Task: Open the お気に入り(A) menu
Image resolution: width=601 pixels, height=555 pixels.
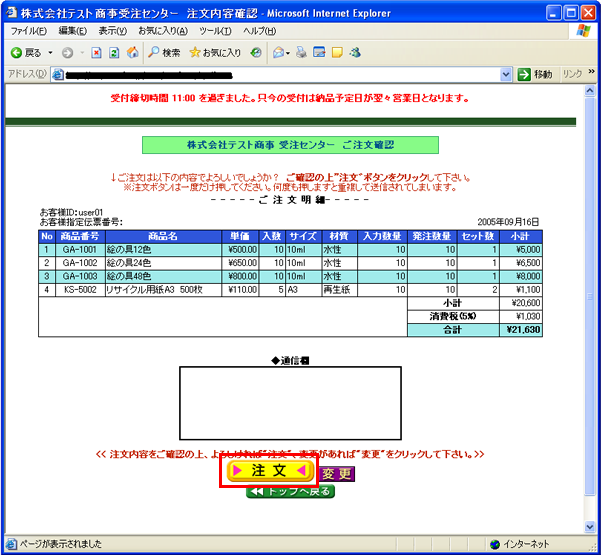Action: point(163,31)
